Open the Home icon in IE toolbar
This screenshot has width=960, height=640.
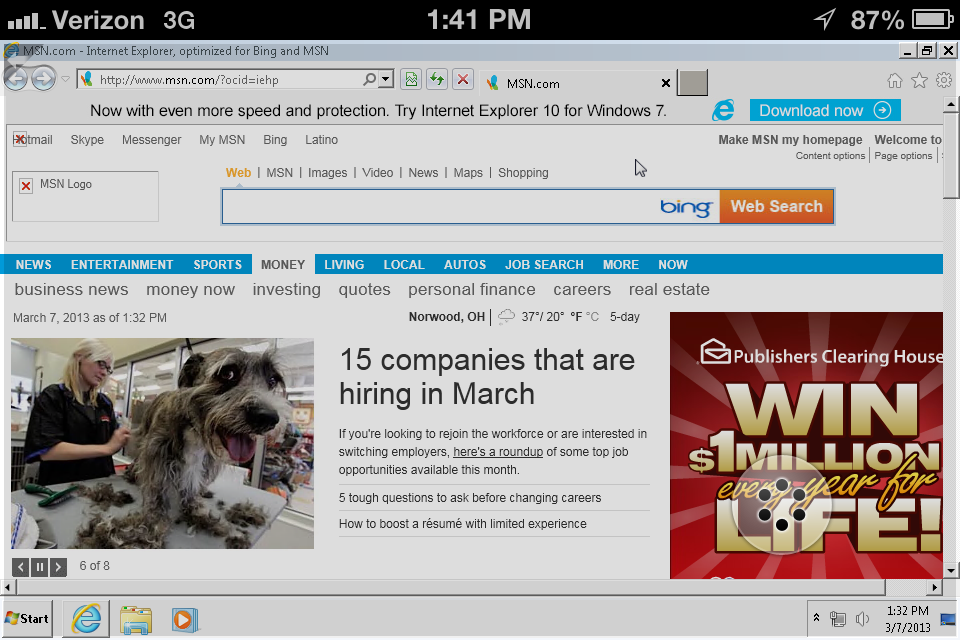tap(894, 80)
